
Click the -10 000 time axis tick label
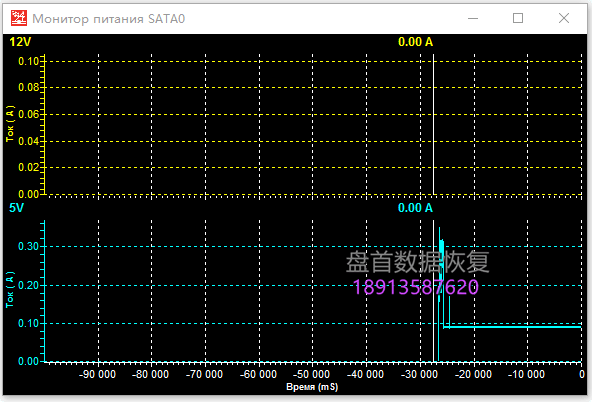[526, 374]
